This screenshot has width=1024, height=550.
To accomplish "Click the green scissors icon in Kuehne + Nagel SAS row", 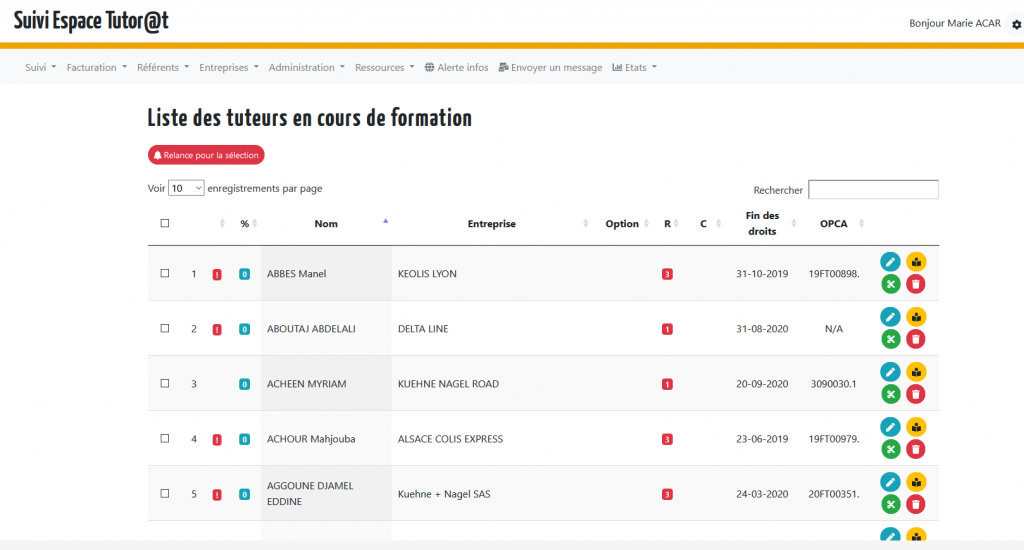I will [890, 504].
